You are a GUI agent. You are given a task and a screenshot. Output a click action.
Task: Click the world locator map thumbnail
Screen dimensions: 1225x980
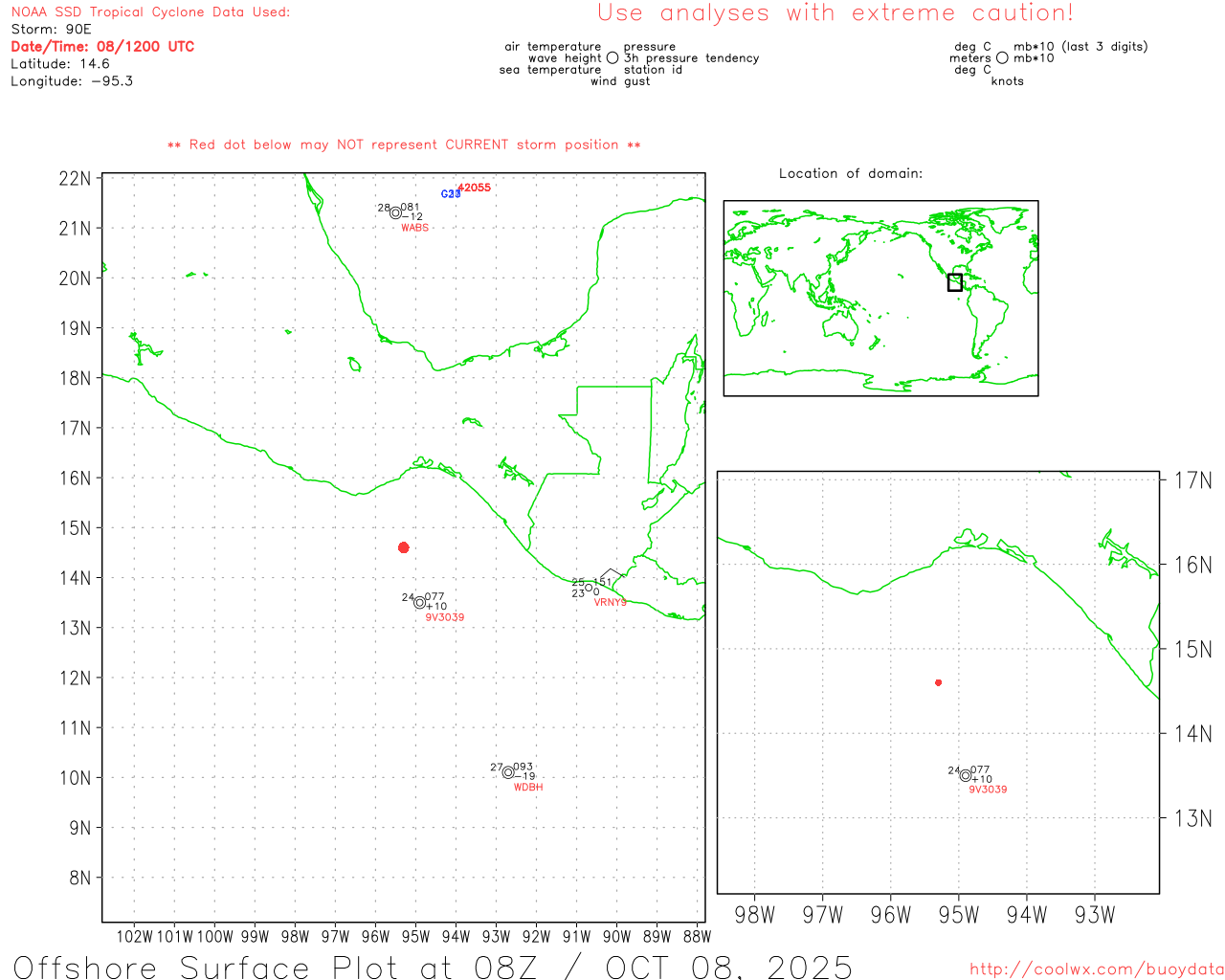tap(880, 299)
